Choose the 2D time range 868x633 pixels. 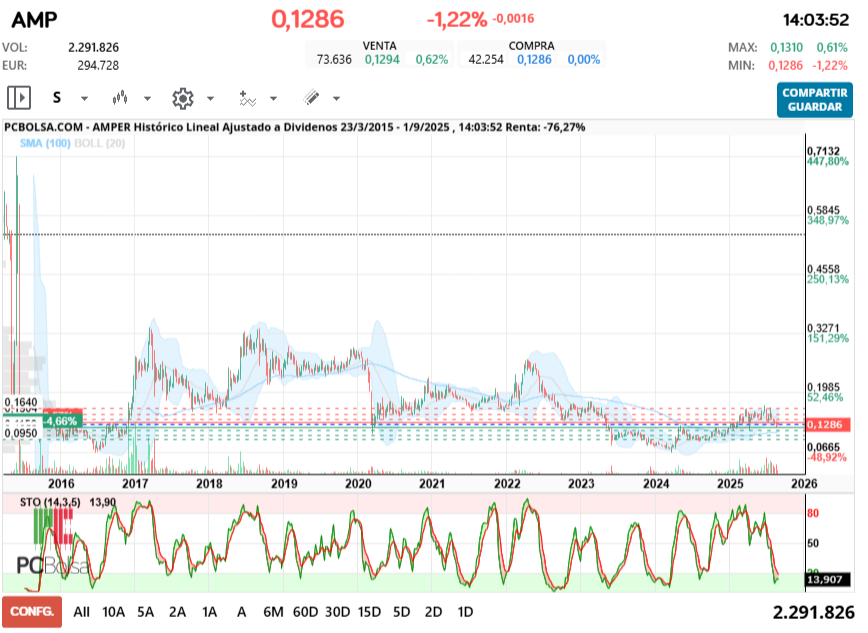pyautogui.click(x=433, y=612)
